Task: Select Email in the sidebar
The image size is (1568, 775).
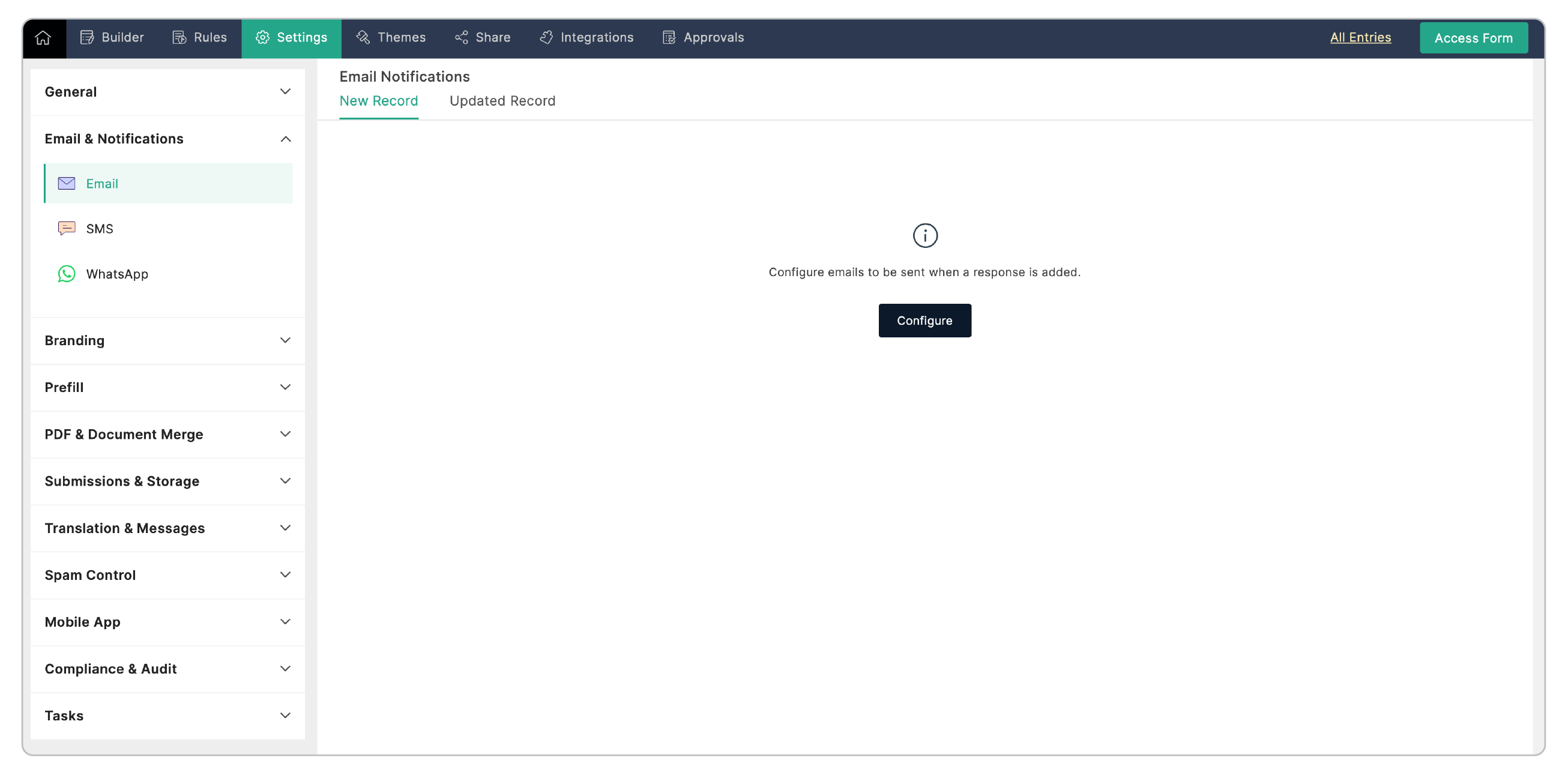Action: 168,183
